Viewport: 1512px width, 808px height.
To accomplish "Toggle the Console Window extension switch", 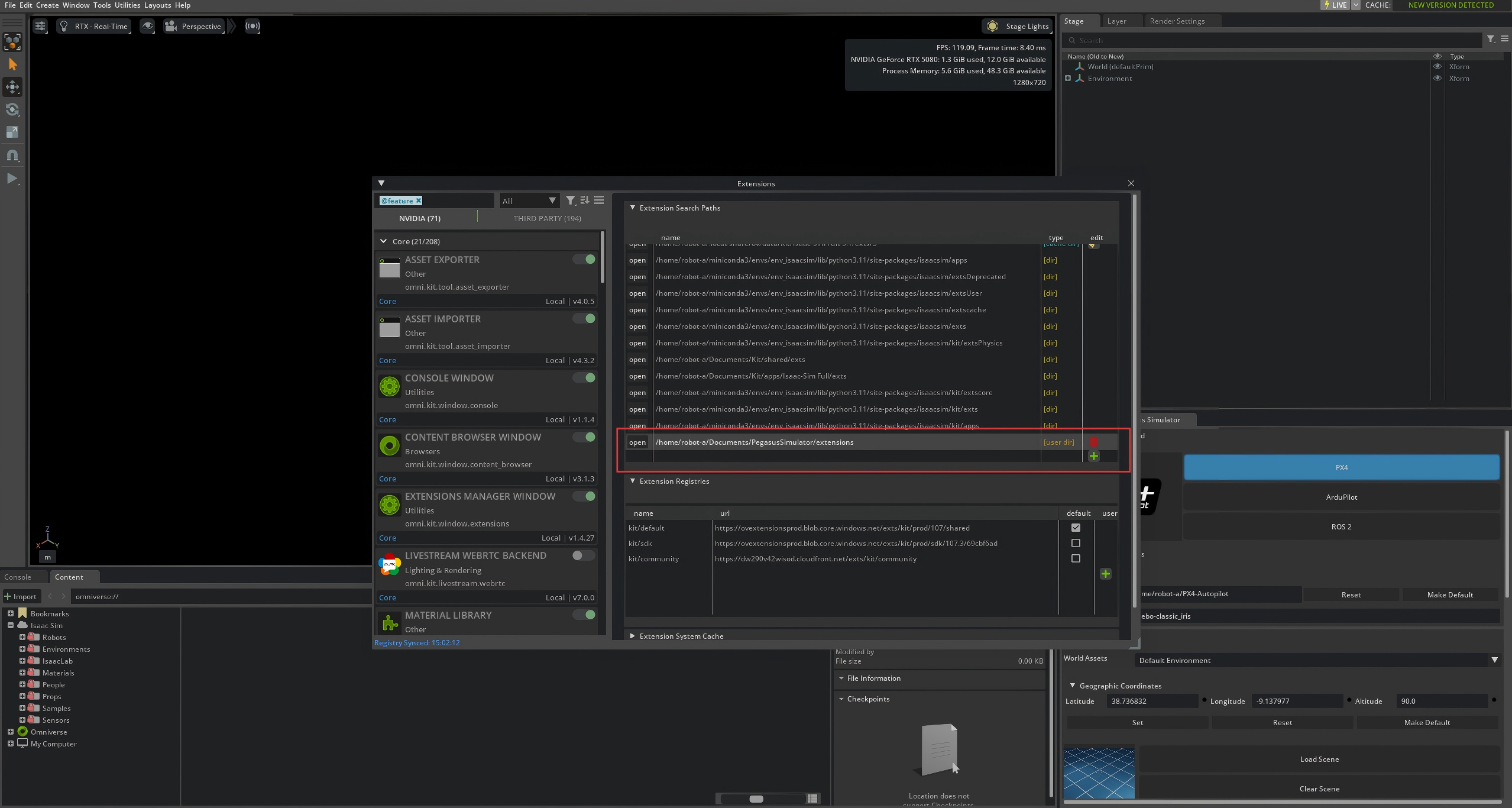I will tap(584, 377).
